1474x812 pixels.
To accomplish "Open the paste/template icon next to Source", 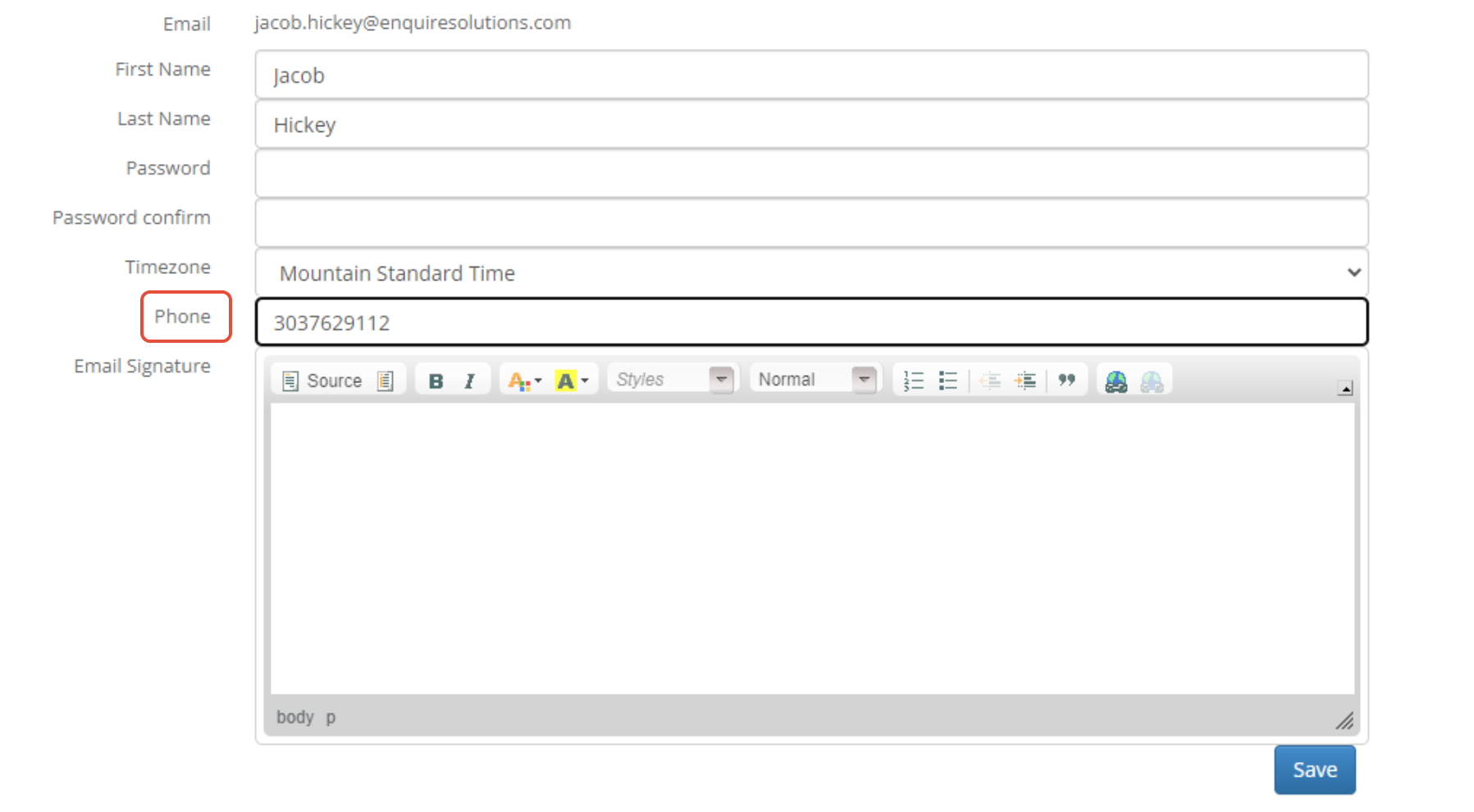I will pos(384,379).
